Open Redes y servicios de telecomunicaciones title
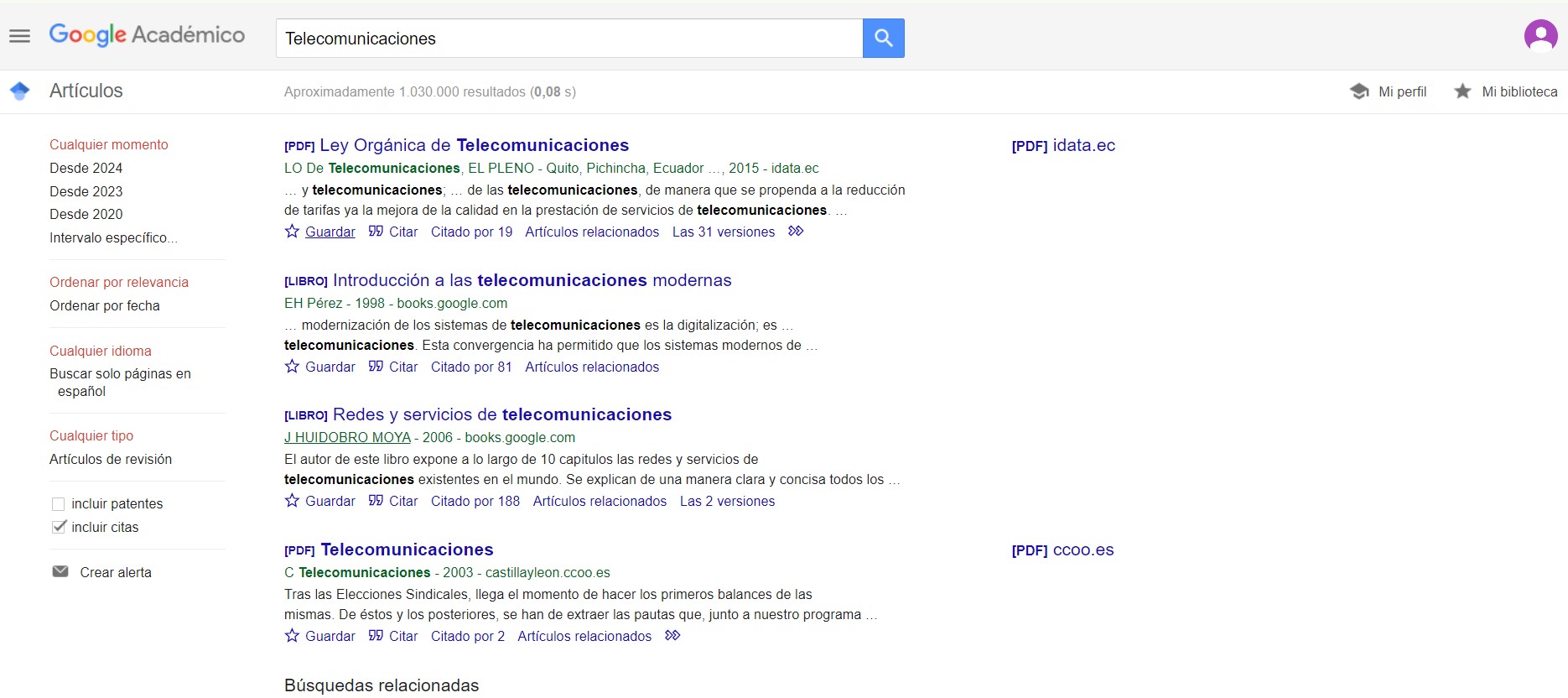 click(502, 414)
